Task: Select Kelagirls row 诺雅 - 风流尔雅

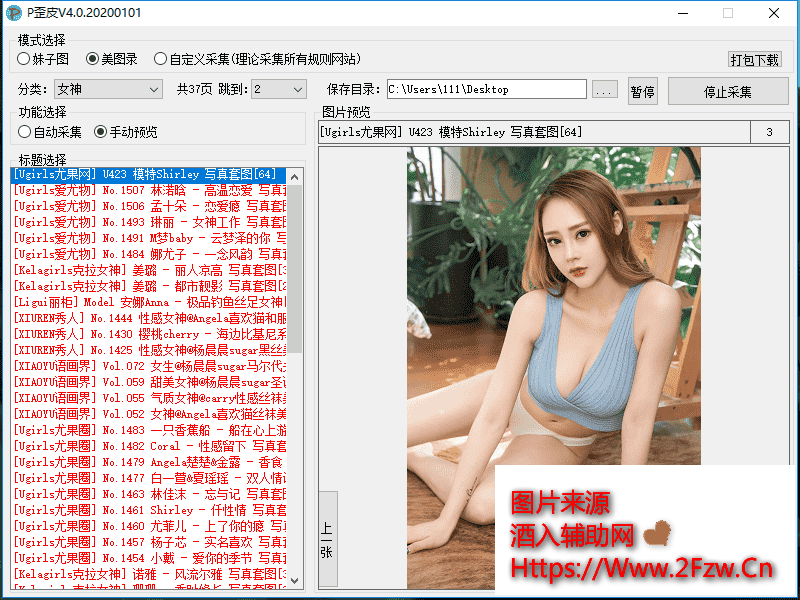Action: 148,573
